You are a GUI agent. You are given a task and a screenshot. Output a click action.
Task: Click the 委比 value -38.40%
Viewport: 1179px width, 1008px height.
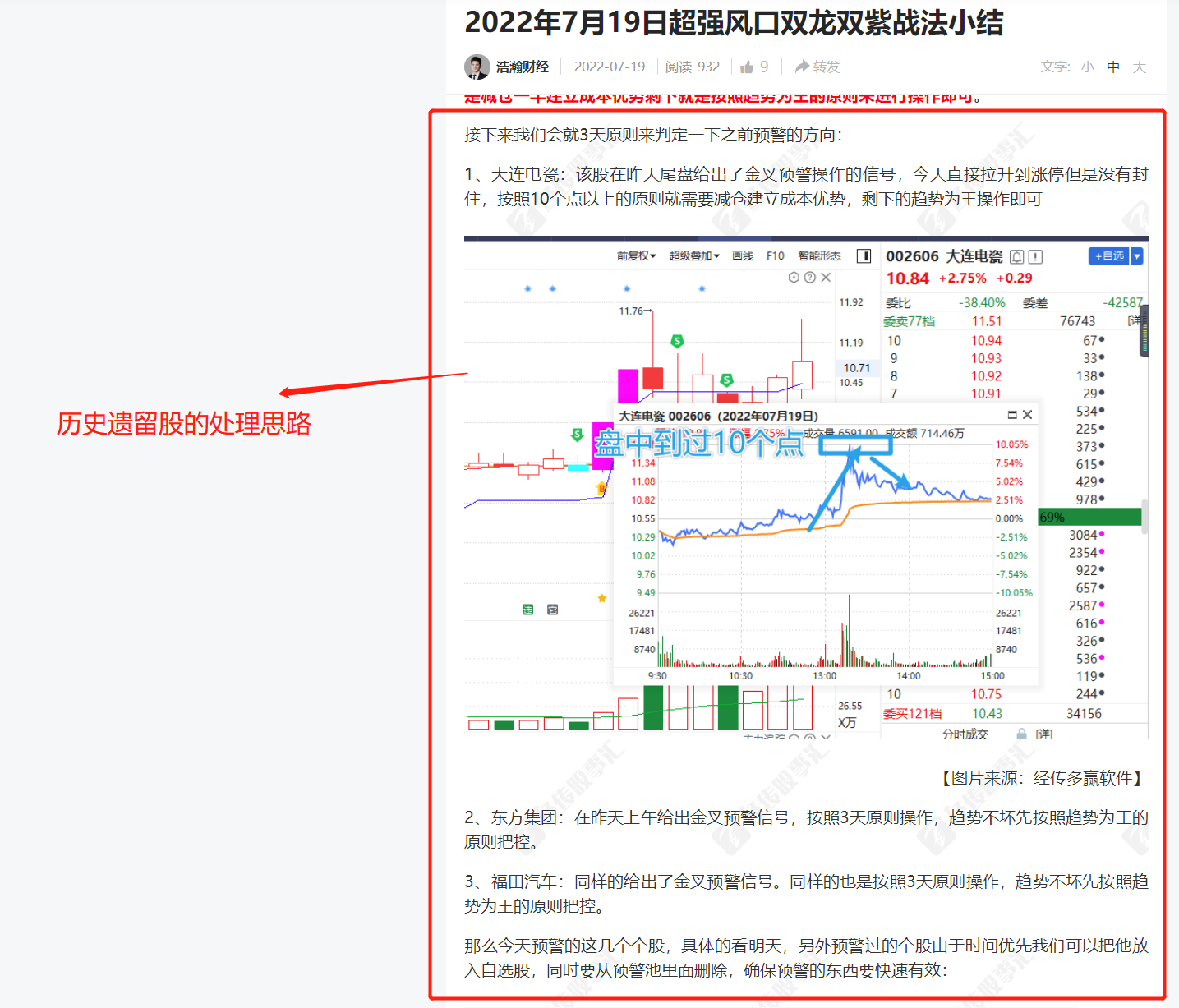[x=982, y=303]
